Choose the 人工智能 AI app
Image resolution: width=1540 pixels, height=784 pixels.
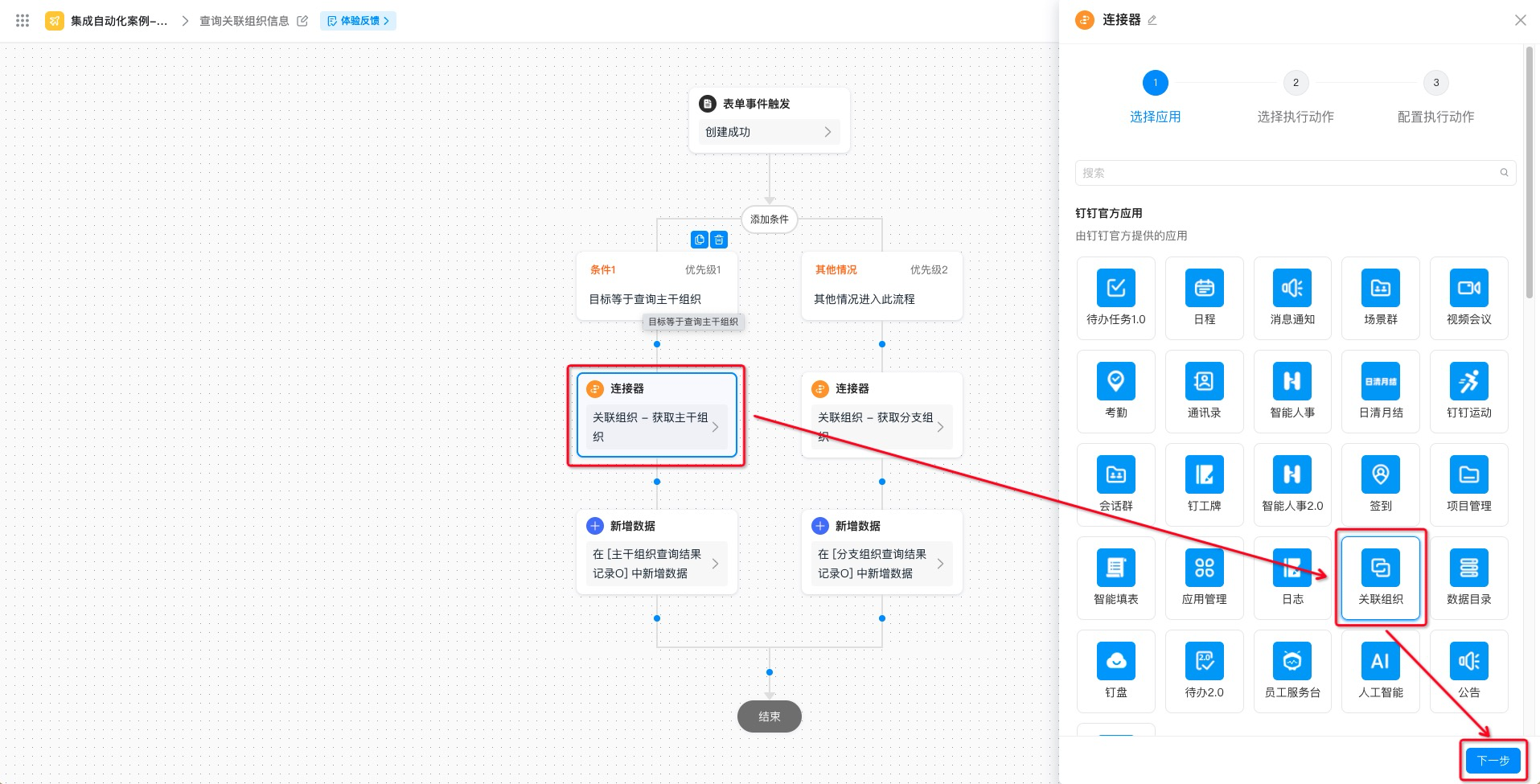coord(1381,671)
